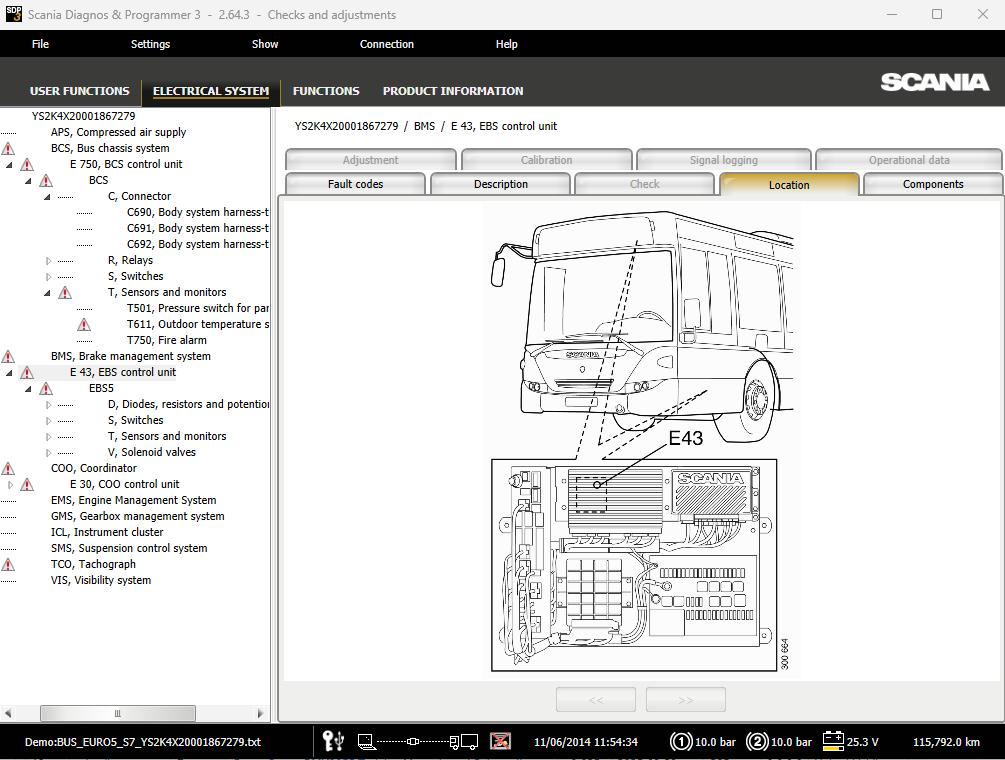Open the Help menu

pyautogui.click(x=506, y=44)
